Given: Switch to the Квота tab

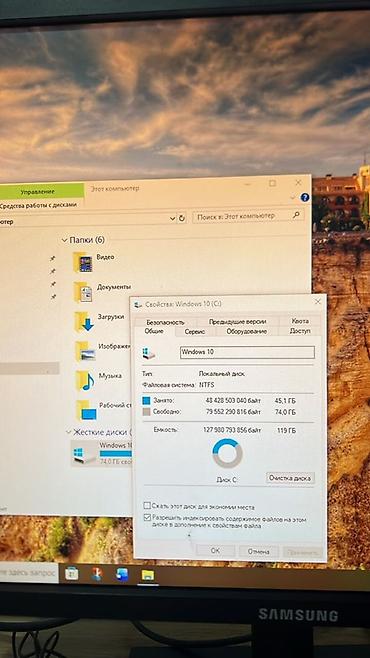Looking at the screenshot, I should 300,321.
